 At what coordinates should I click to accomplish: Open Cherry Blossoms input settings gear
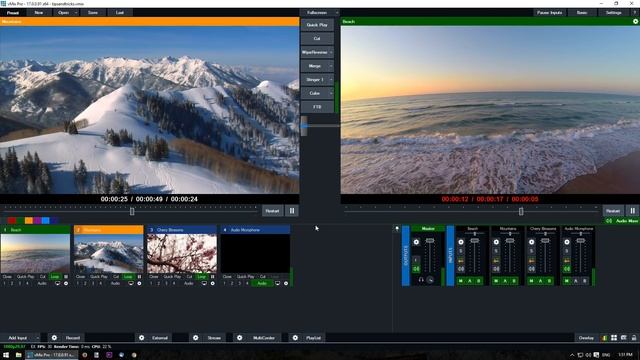[x=212, y=283]
